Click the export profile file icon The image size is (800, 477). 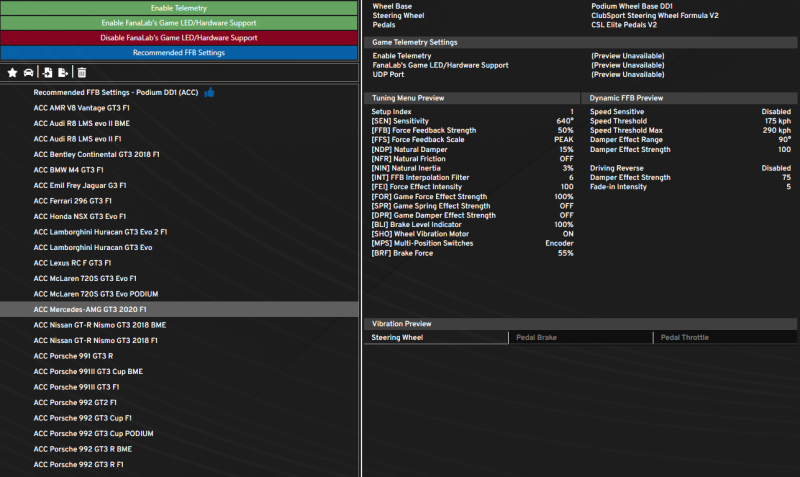(x=63, y=72)
